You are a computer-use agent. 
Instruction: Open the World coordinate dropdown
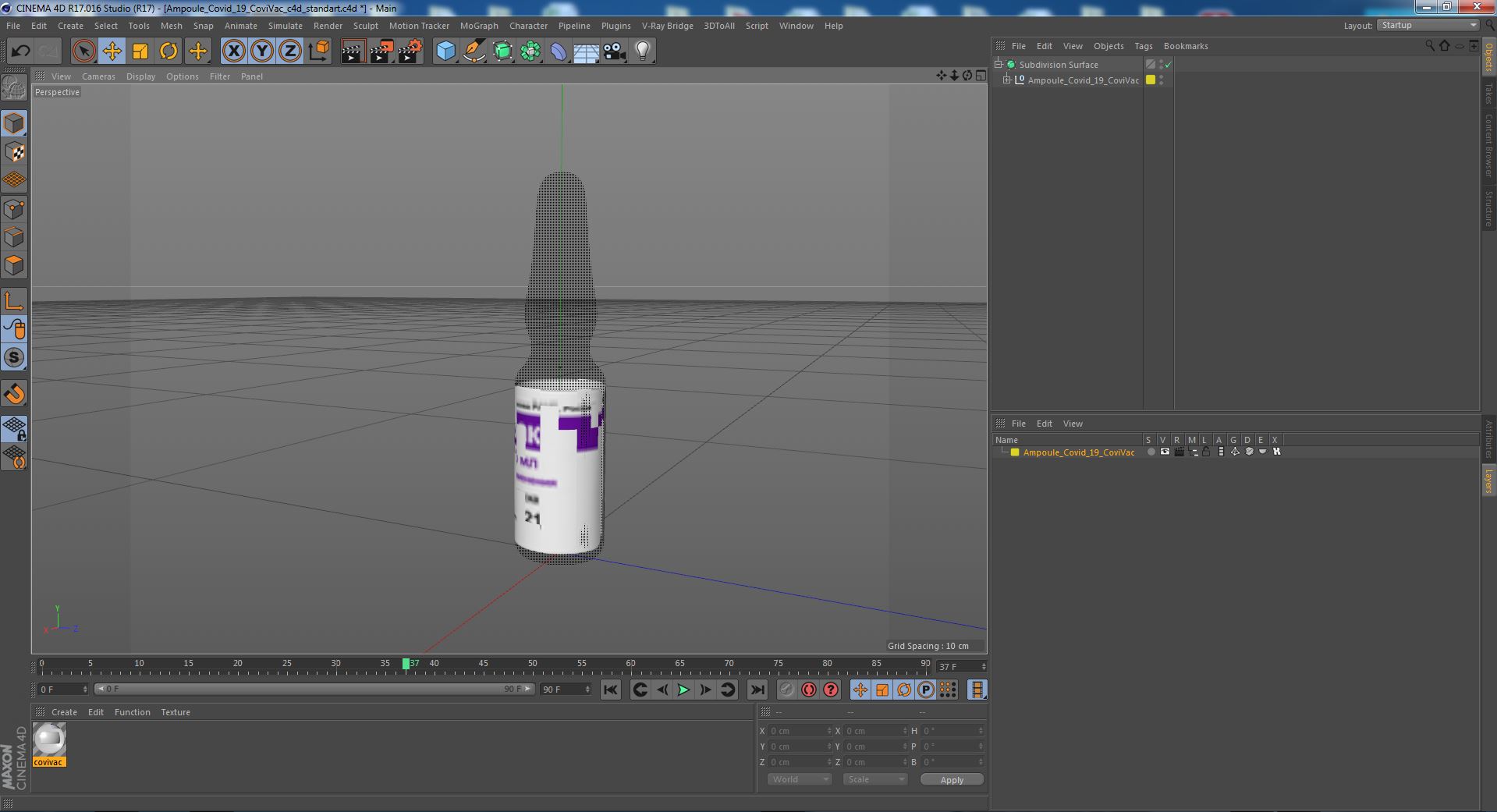800,779
